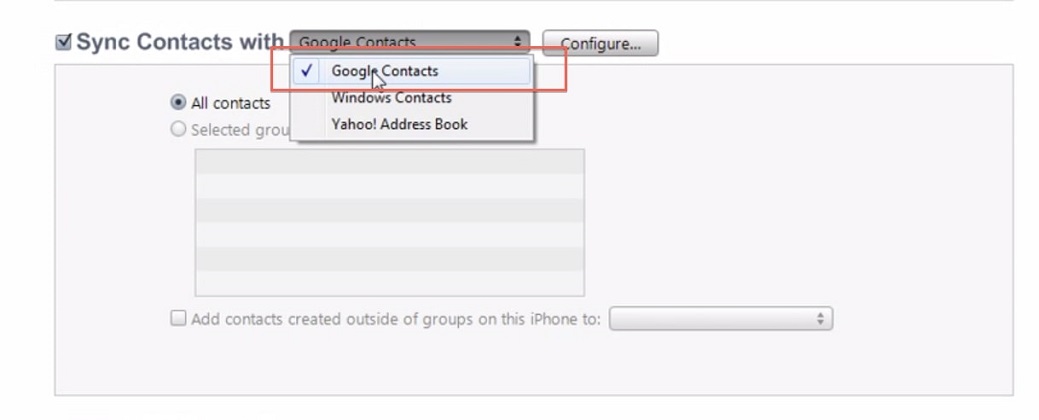Select the Selected groups radio button

[x=178, y=129]
